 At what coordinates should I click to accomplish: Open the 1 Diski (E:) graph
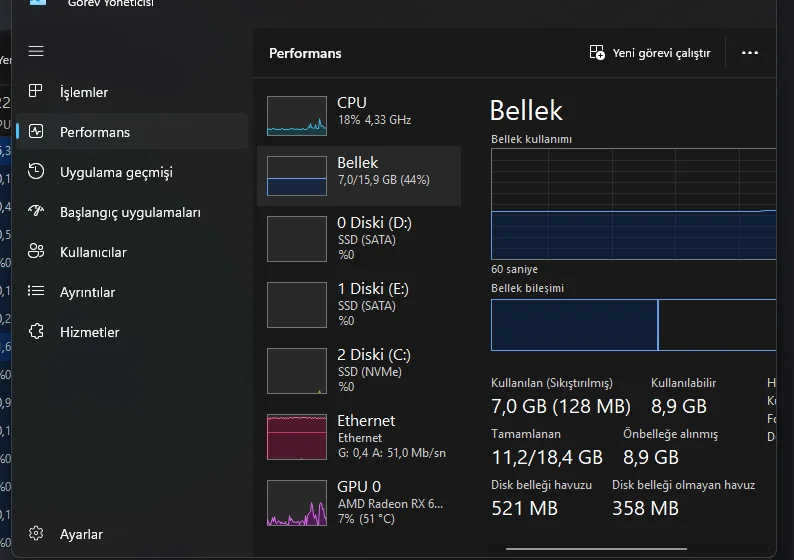297,304
